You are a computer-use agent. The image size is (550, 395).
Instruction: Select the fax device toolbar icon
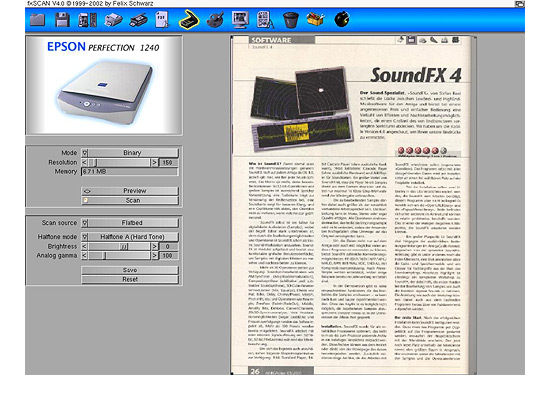click(x=138, y=20)
